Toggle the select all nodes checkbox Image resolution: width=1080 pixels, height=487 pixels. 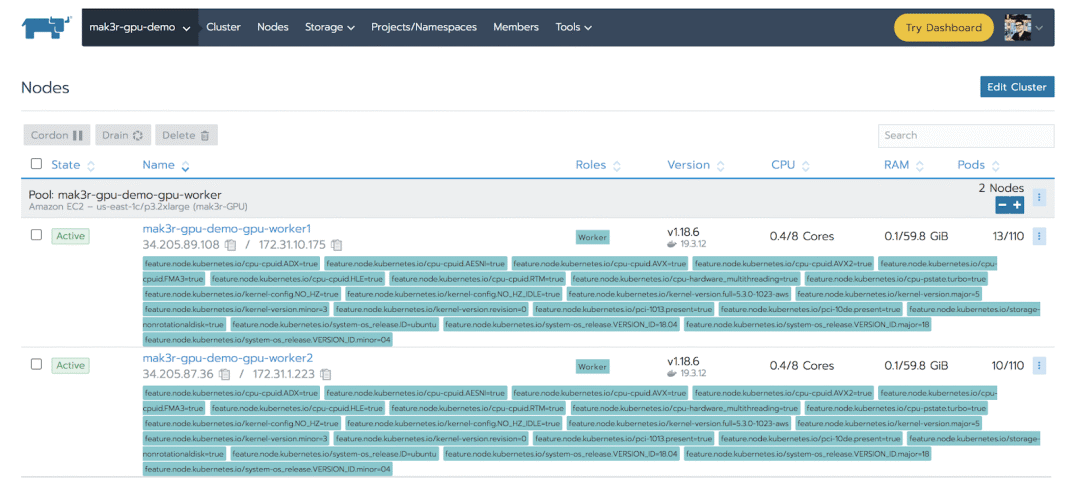click(x=37, y=164)
